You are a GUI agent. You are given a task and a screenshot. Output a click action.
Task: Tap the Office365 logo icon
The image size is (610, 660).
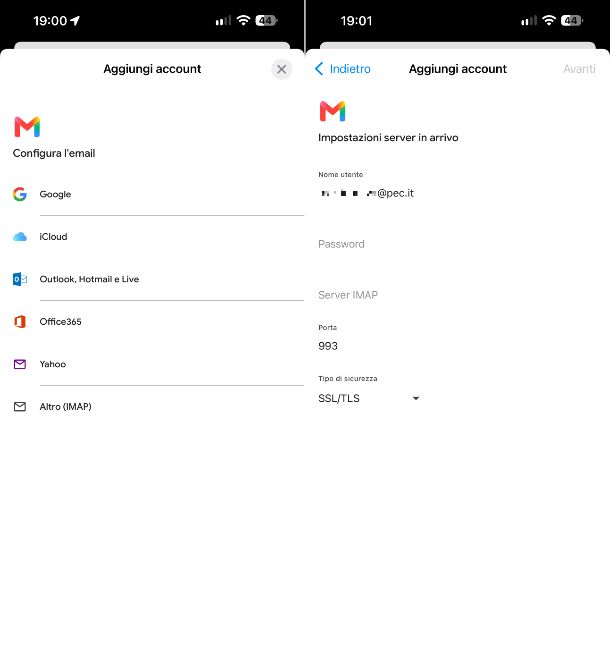point(20,322)
